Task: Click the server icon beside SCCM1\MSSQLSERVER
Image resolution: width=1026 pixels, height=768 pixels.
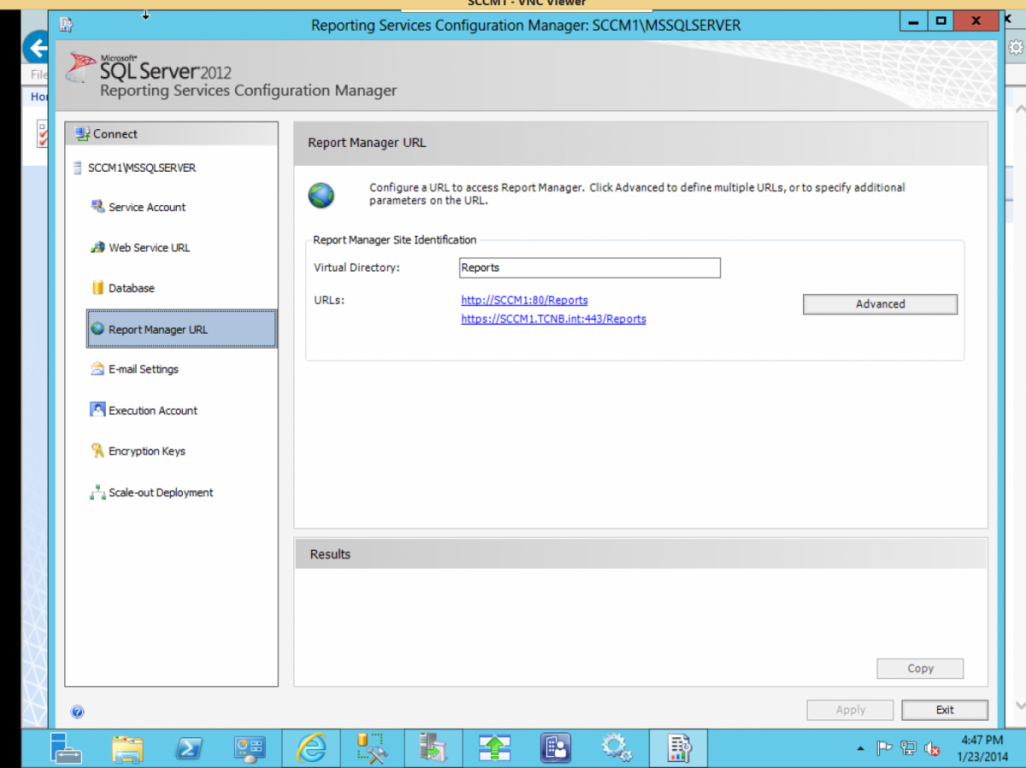Action: [x=77, y=168]
